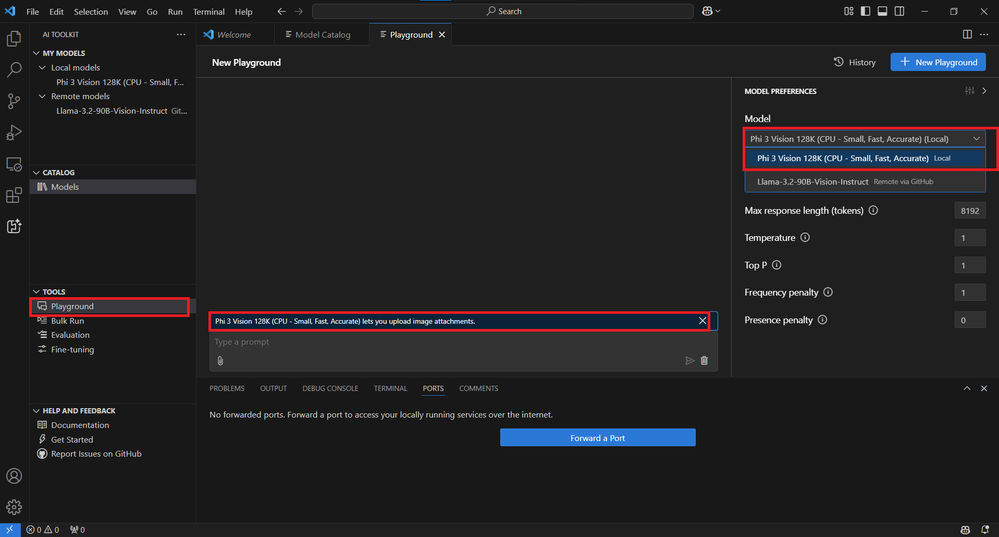Viewport: 999px width, 537px height.
Task: Open Report Issues on GitHub
Action: pyautogui.click(x=96, y=454)
